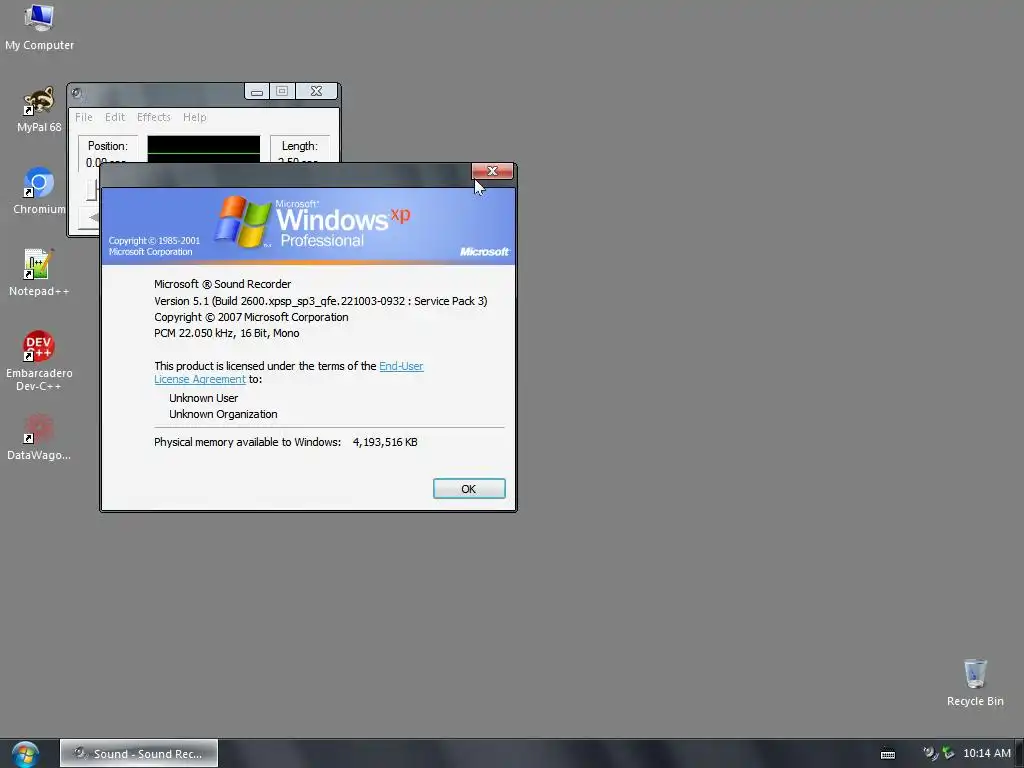Click the 10:14 AM clock
This screenshot has height=768, width=1024.
(x=987, y=754)
